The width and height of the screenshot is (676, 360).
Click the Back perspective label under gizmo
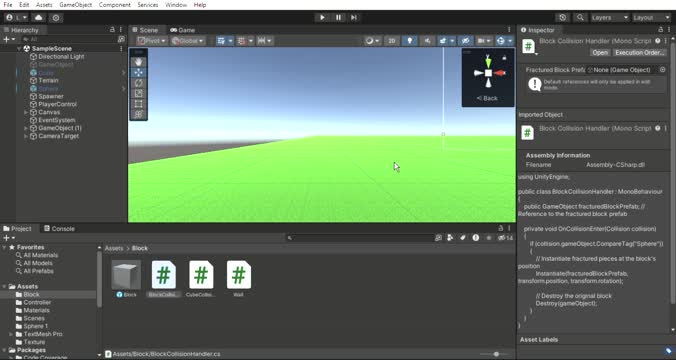tap(487, 98)
